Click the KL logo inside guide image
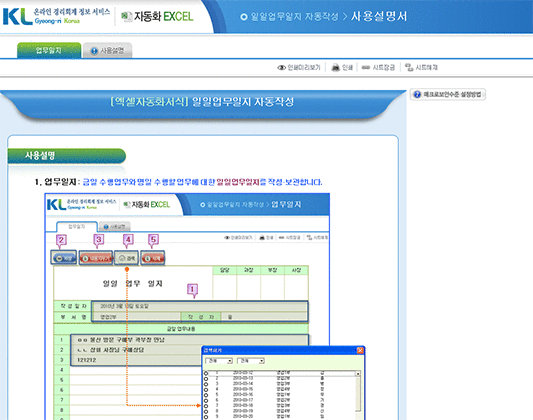Screen dimensions: 533x420 tap(56, 205)
